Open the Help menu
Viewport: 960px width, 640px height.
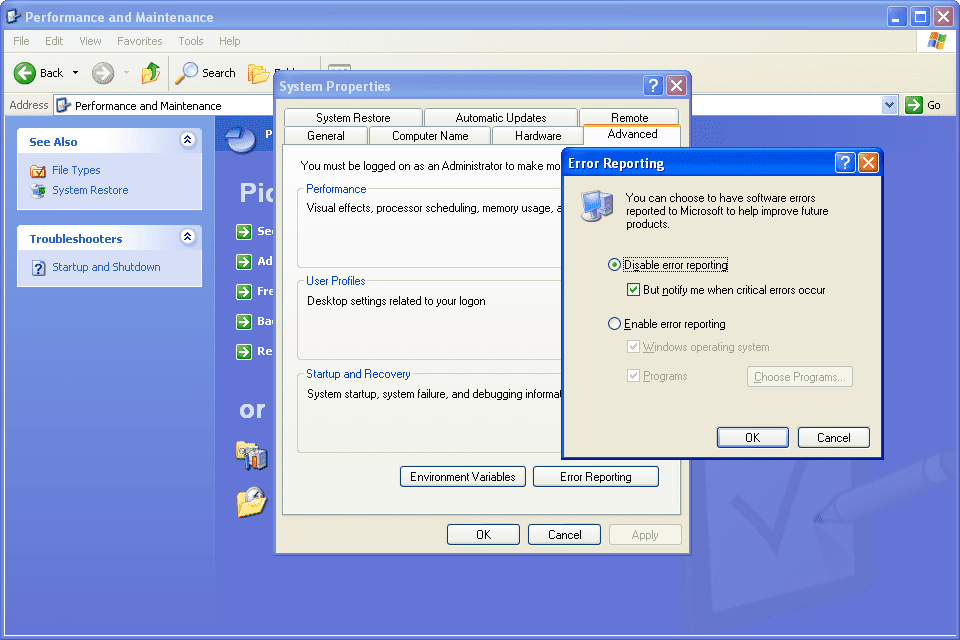coord(230,41)
